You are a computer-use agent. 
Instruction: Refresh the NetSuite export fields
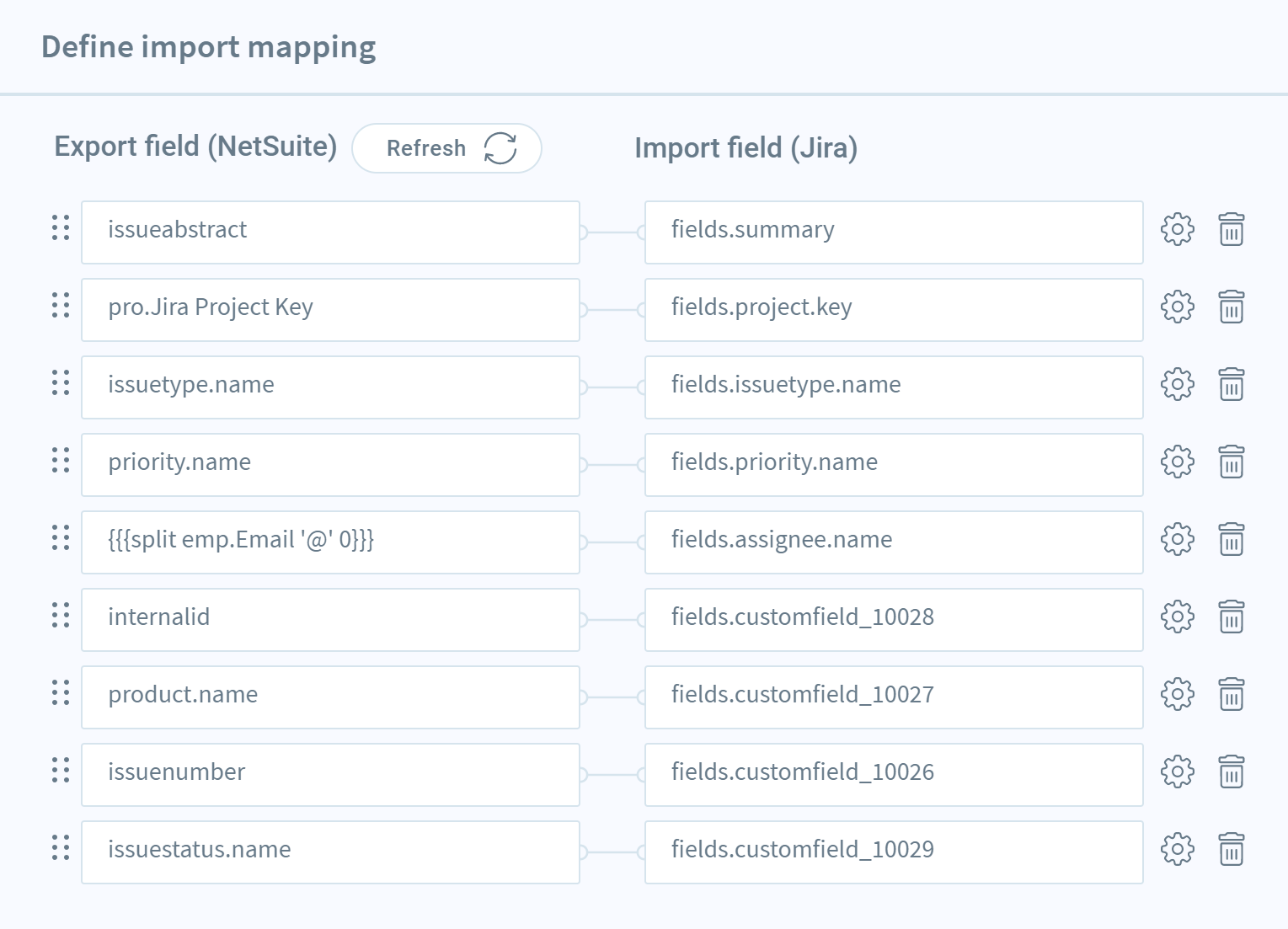click(x=446, y=148)
